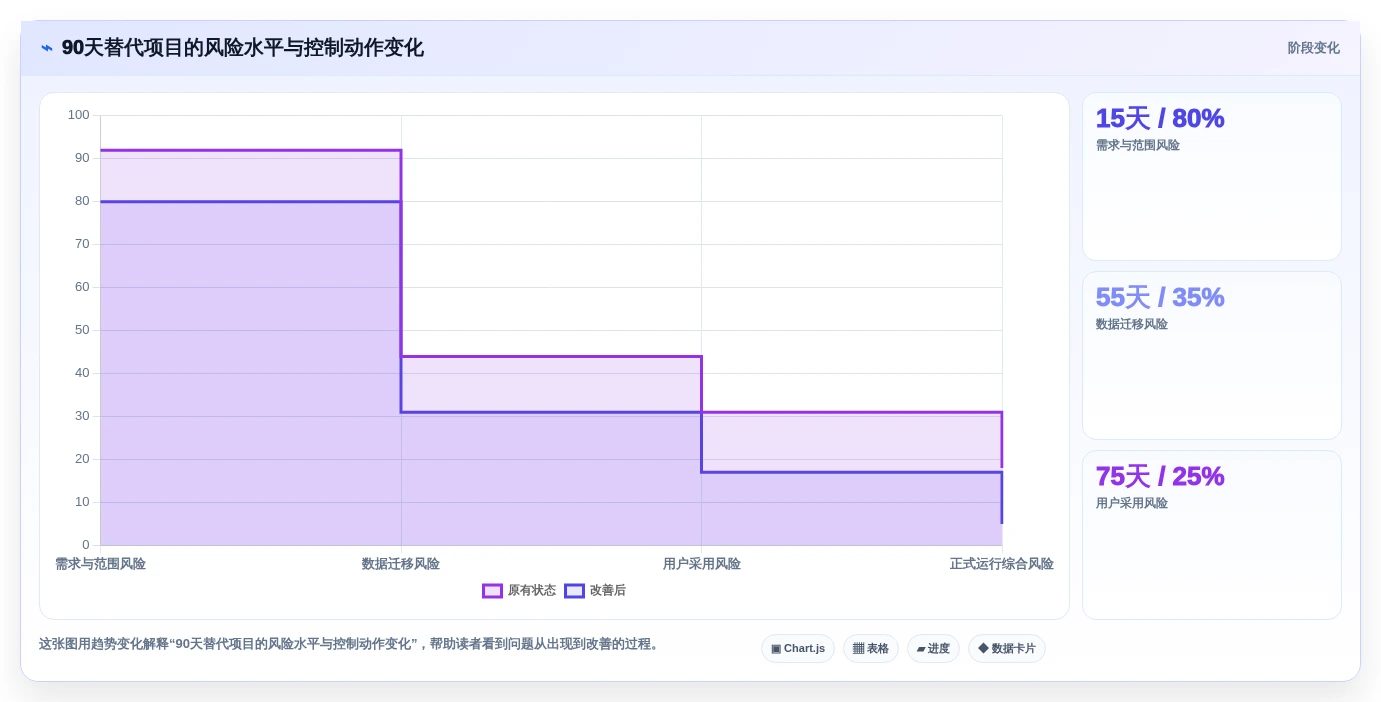Toggle the 原有状态 legend swatch

[x=492, y=591]
